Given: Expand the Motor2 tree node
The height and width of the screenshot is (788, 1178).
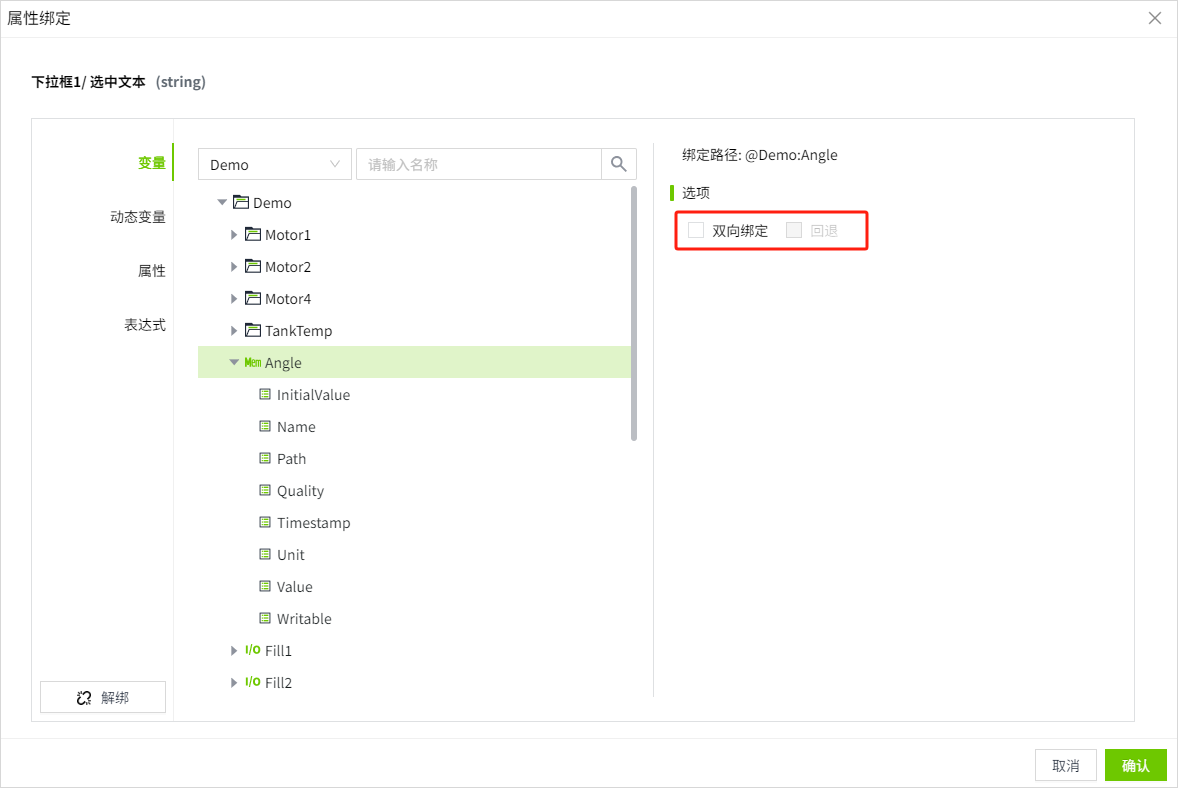Looking at the screenshot, I should (x=234, y=267).
